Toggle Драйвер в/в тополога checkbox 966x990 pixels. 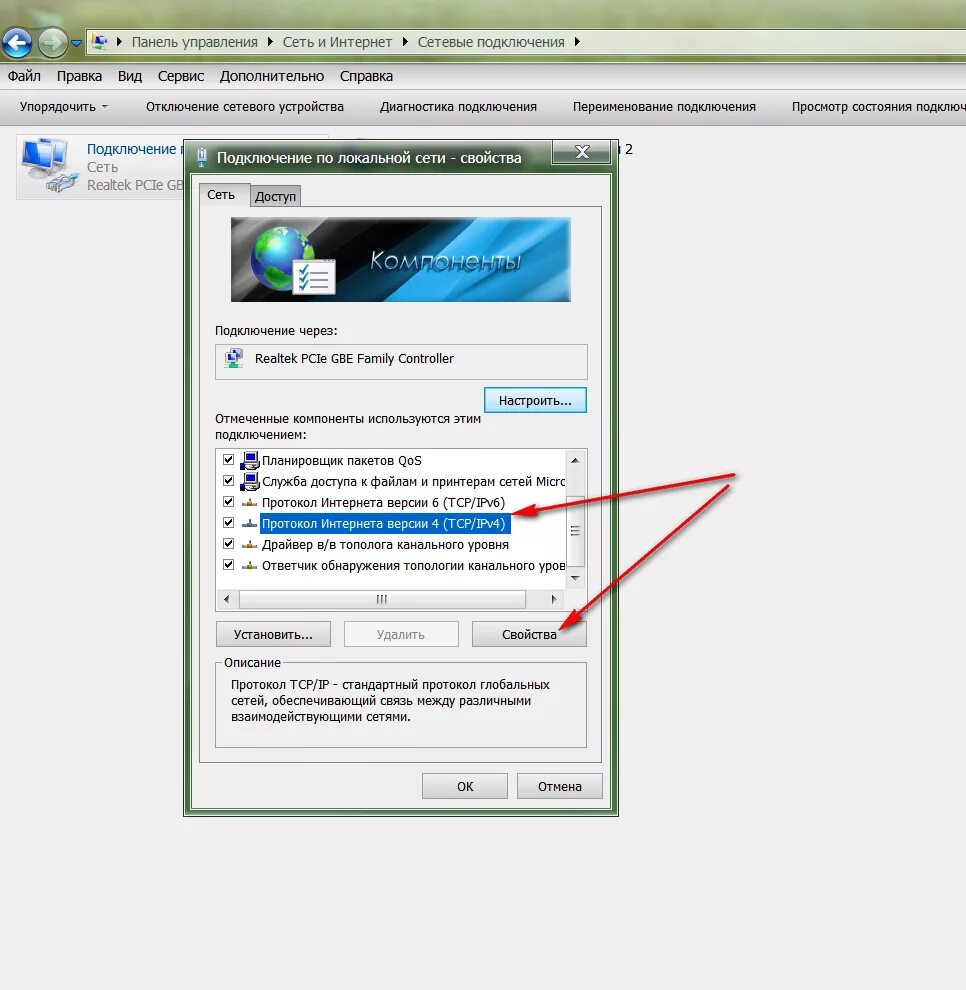229,544
